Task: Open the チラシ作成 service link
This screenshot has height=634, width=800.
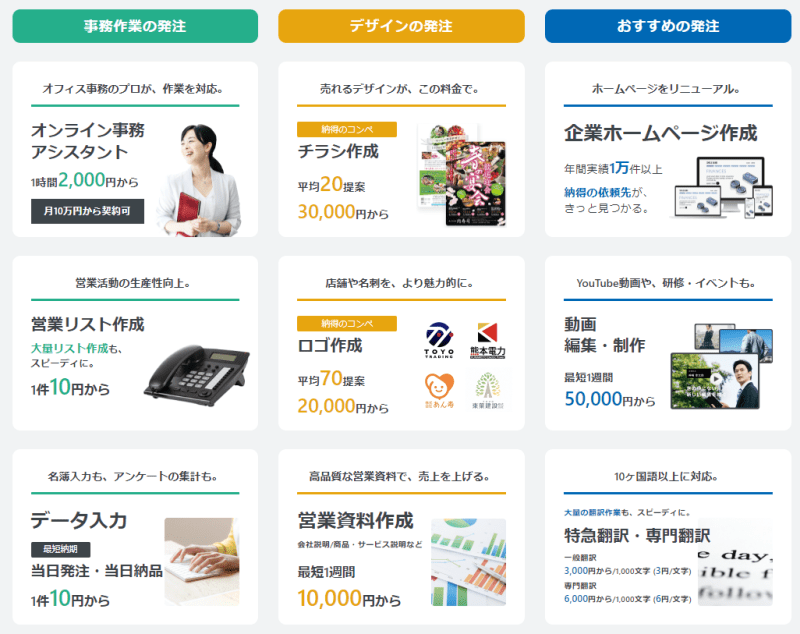Action: click(338, 151)
